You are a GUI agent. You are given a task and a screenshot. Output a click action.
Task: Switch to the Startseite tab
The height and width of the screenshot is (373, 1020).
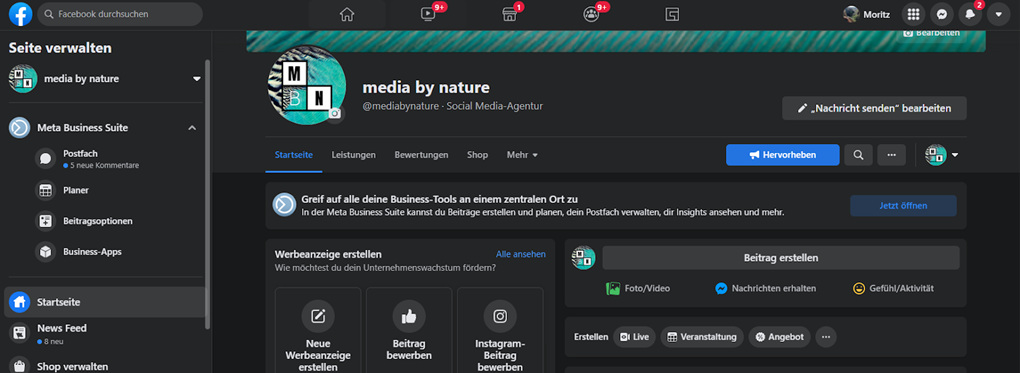pyautogui.click(x=294, y=155)
